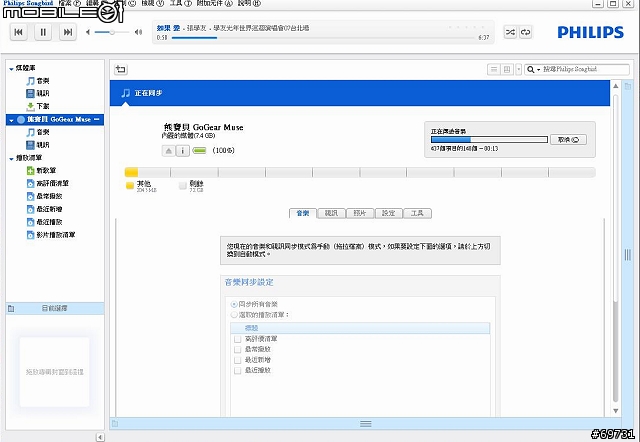Viewport: 640px width, 442px height.
Task: Open the 高評價清單 smart playlist
Action: point(48,183)
